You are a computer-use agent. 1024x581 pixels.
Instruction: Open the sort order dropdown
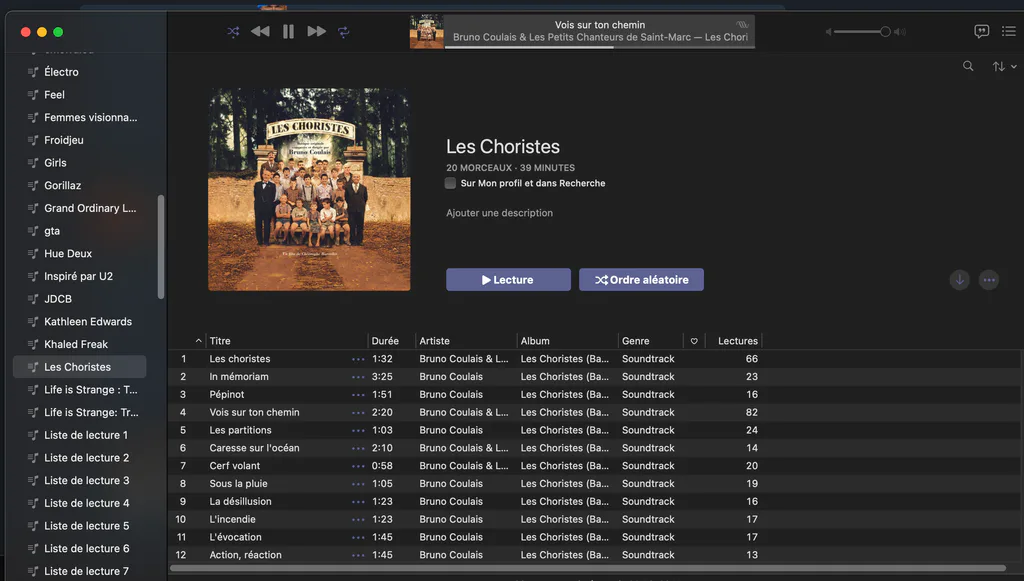(1004, 67)
